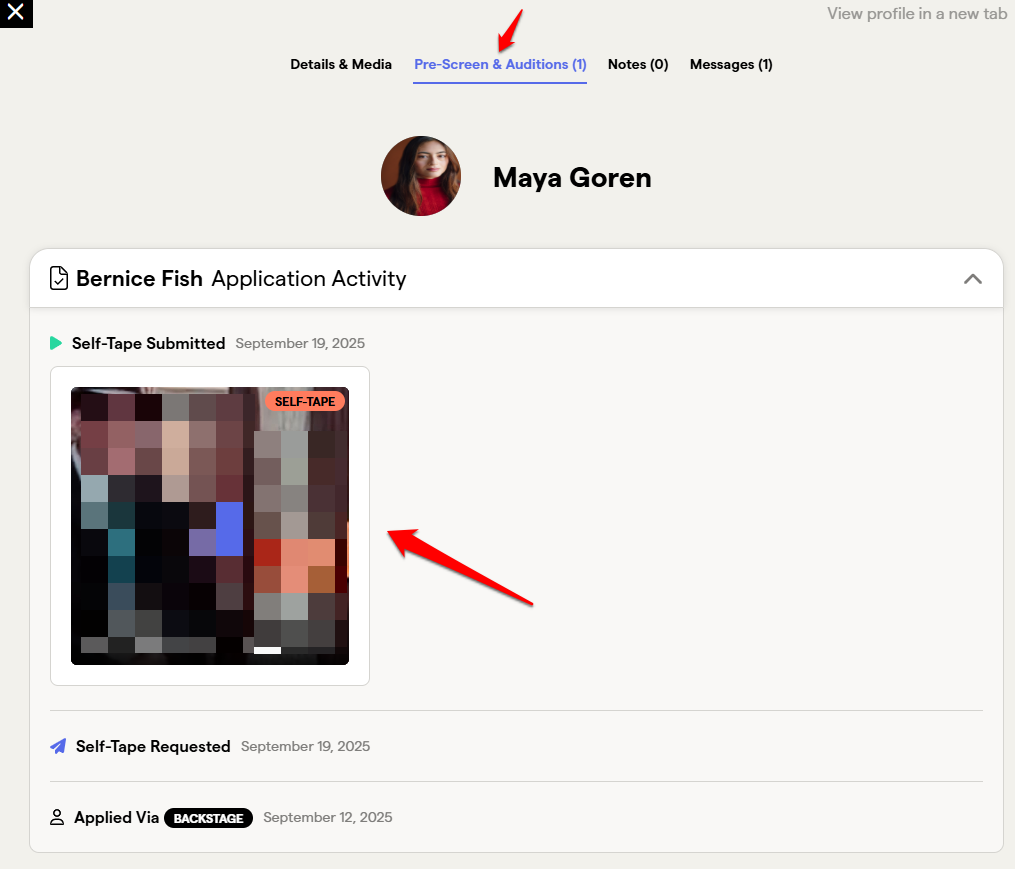Click the orange SELF-TAPE badge
The image size is (1015, 869).
click(x=305, y=401)
